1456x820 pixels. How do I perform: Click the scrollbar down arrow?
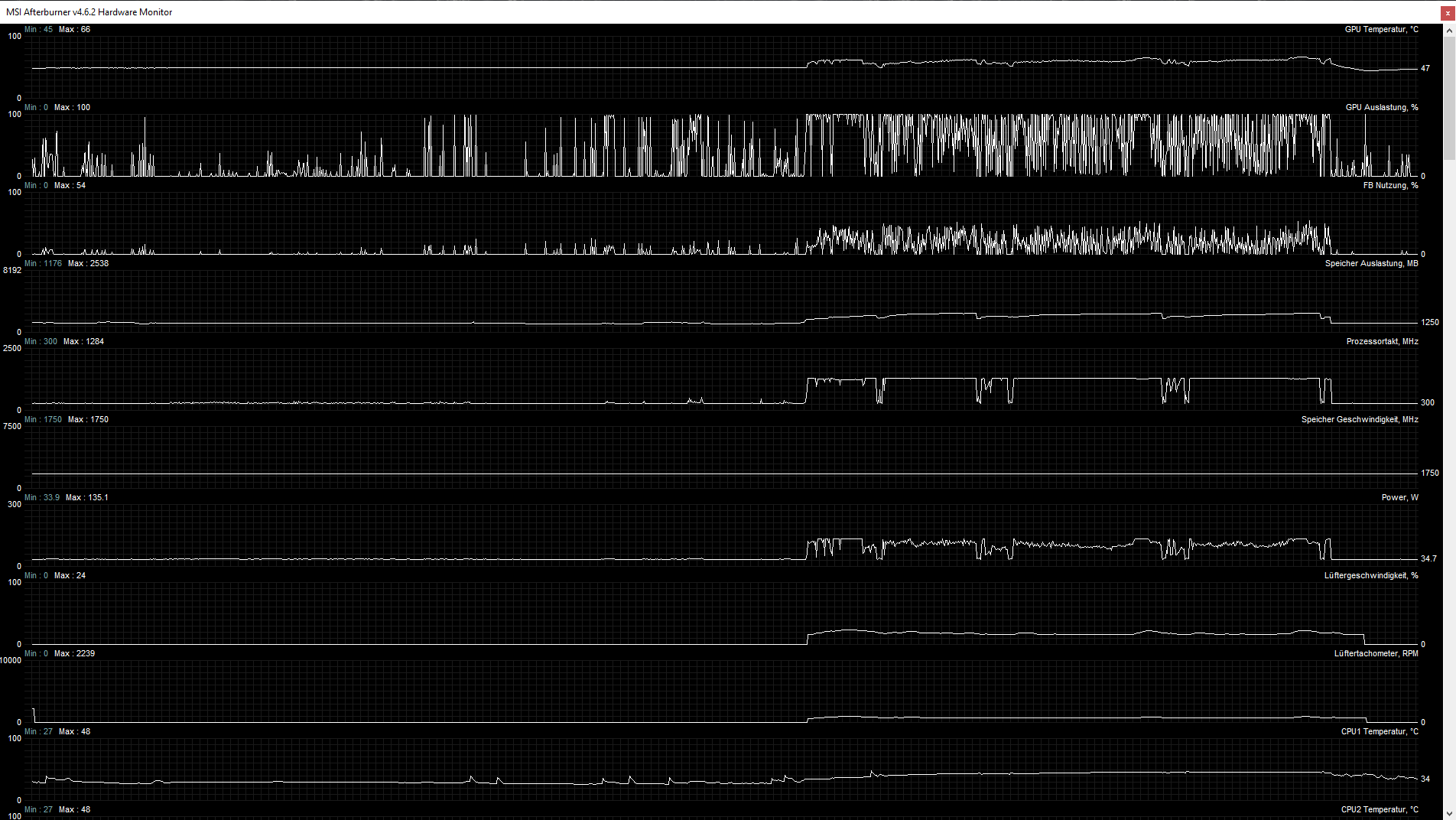pyautogui.click(x=1449, y=813)
